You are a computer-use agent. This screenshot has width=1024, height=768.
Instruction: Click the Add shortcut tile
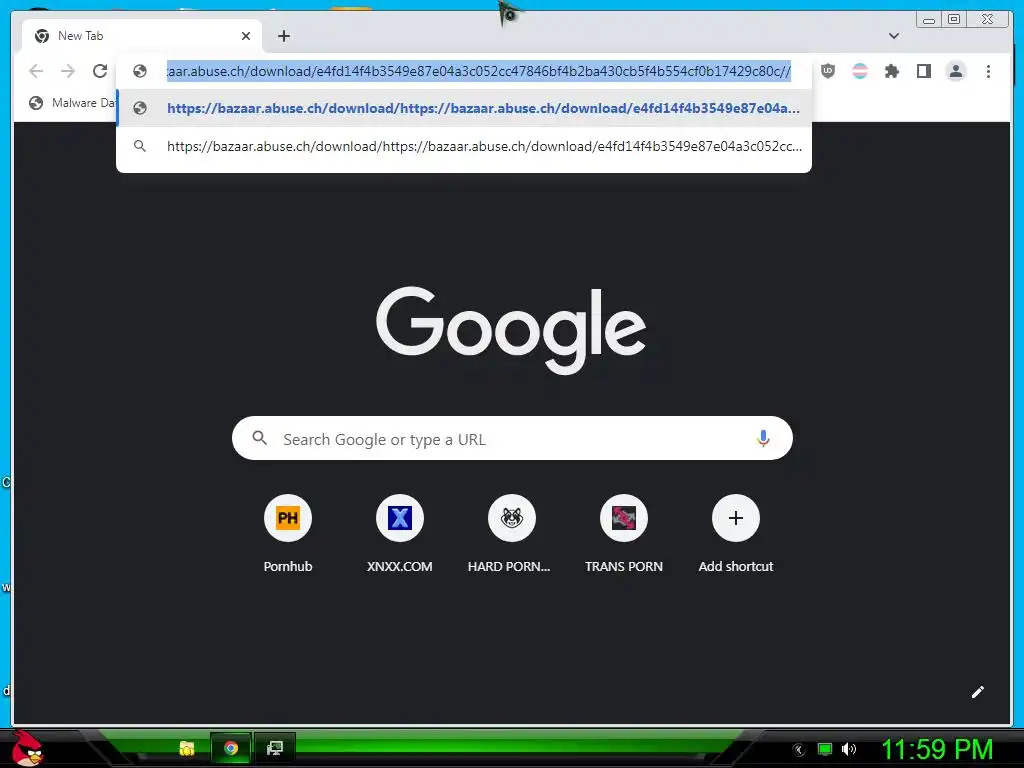pyautogui.click(x=735, y=534)
